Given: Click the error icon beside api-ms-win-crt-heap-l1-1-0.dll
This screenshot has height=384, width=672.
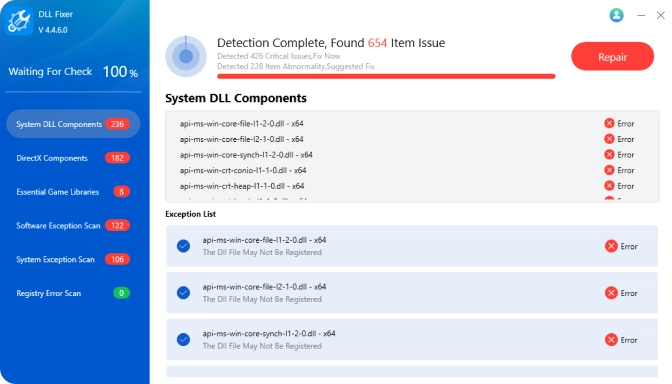Looking at the screenshot, I should pyautogui.click(x=609, y=186).
